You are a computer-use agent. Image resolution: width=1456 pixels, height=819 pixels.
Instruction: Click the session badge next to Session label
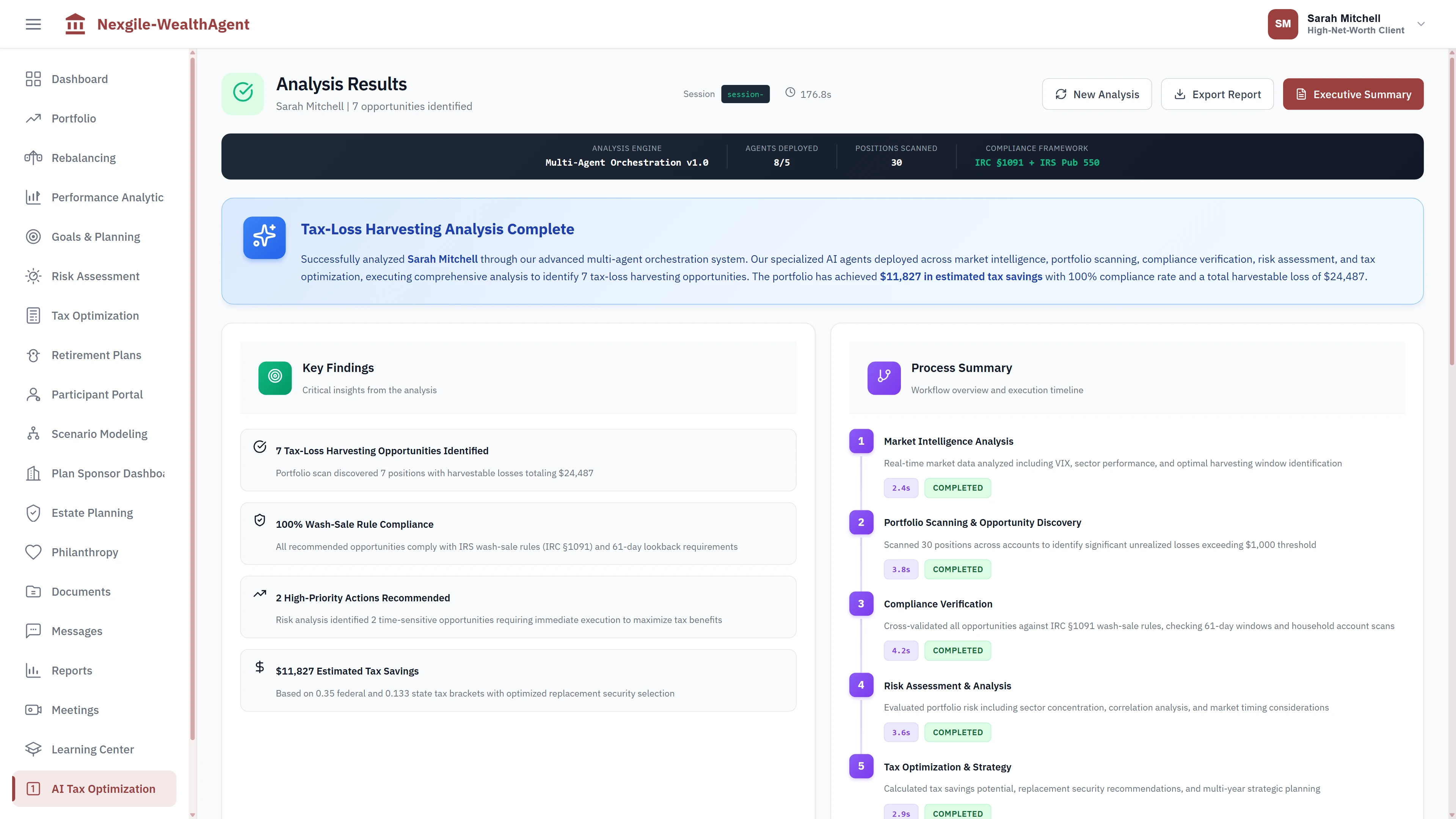[x=745, y=94]
